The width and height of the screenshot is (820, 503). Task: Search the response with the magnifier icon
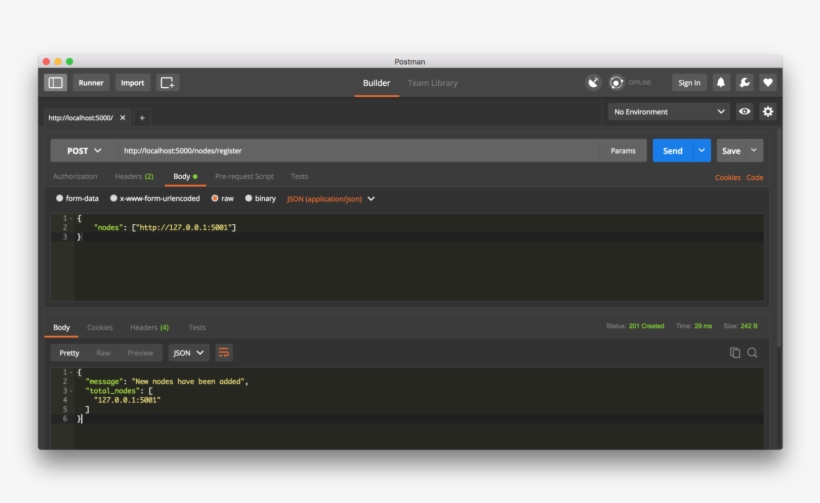click(x=752, y=352)
